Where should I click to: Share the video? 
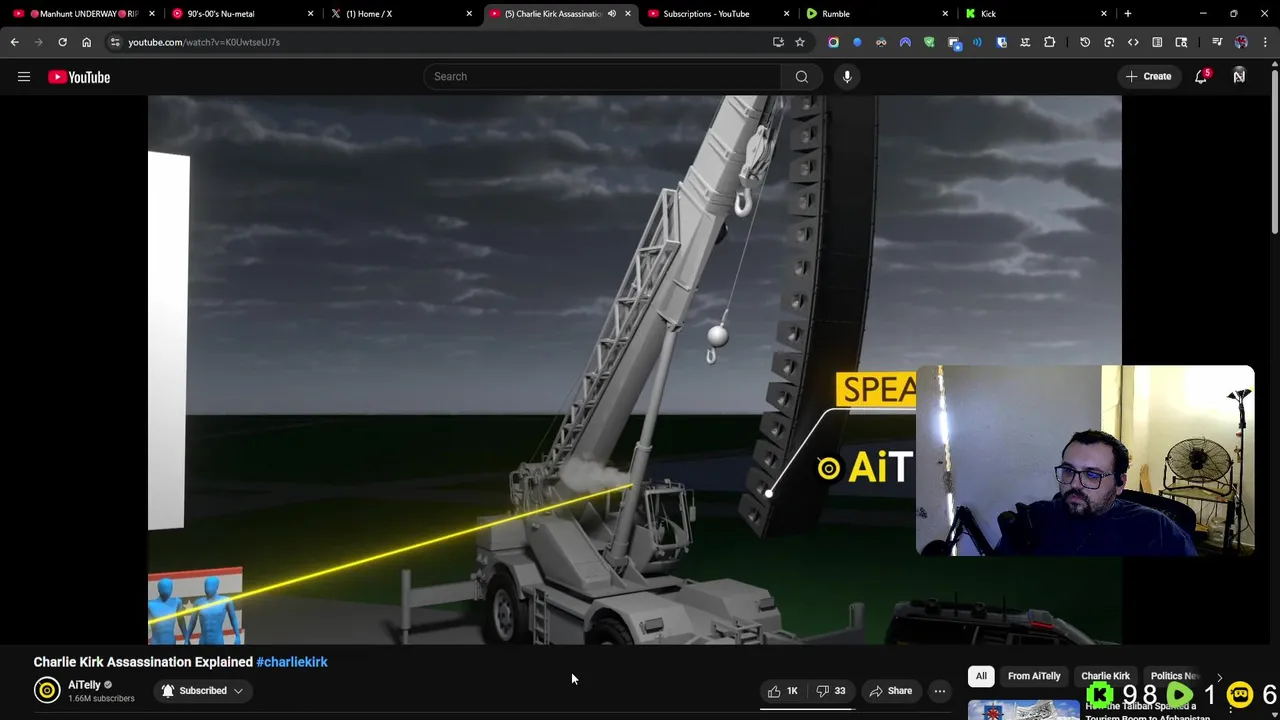890,691
